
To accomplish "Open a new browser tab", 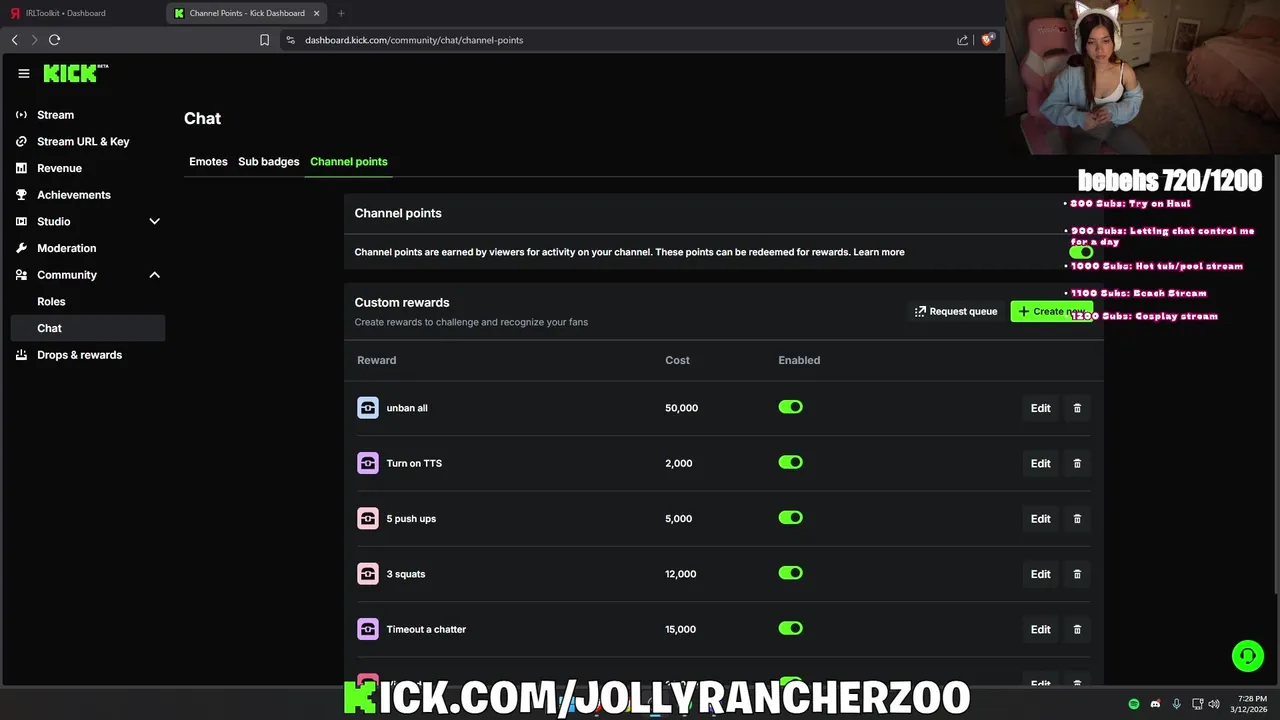I will coord(341,13).
